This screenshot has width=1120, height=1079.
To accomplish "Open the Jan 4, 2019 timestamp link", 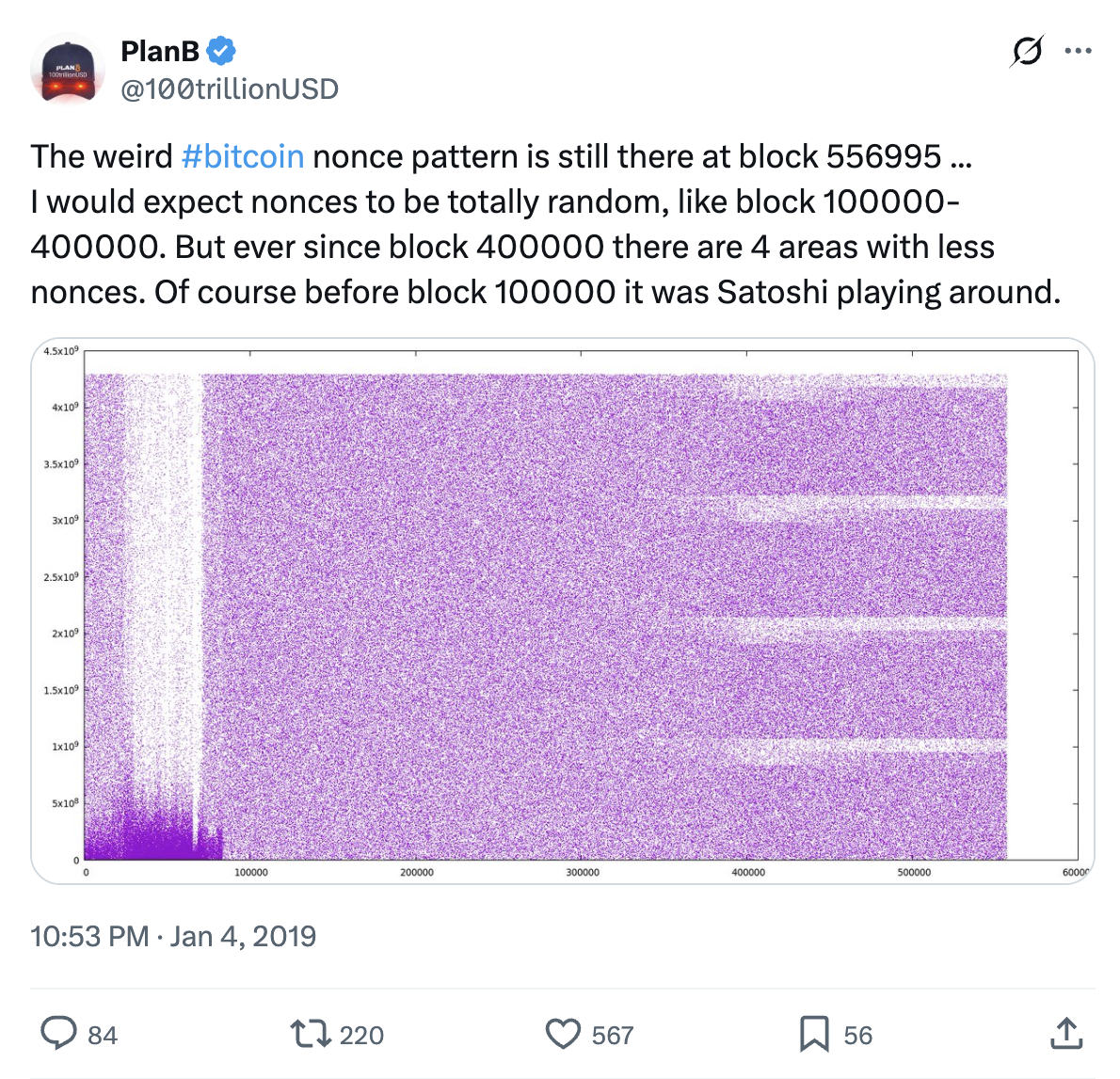I will pos(173,936).
